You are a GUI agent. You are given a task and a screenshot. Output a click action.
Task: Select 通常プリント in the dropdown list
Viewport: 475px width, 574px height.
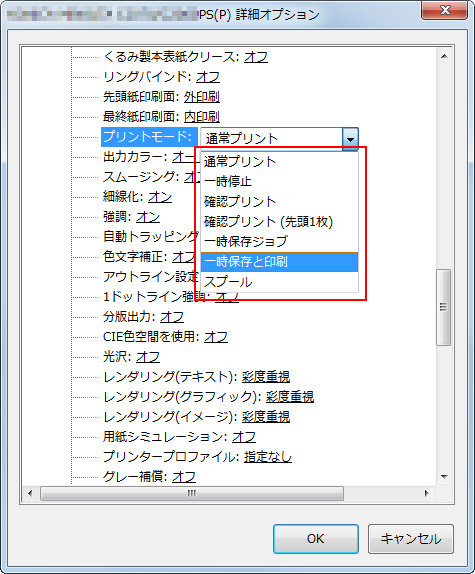click(x=279, y=161)
